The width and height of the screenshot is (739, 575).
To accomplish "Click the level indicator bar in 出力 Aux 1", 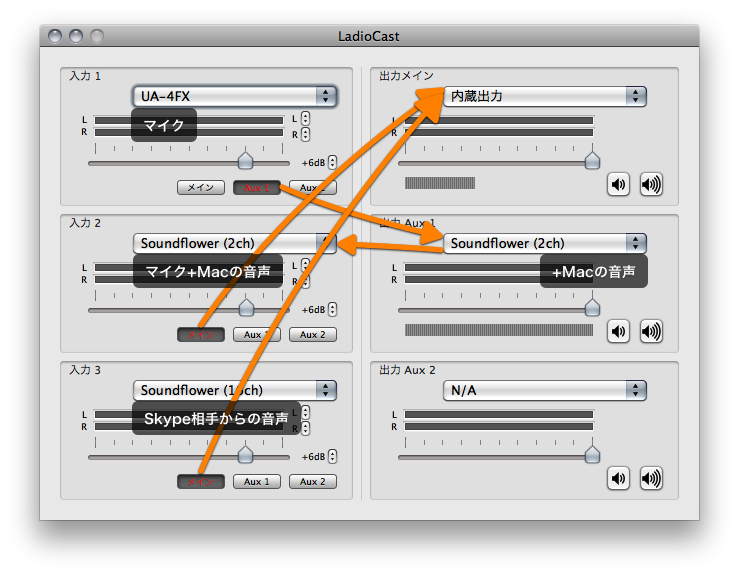I will click(499, 330).
